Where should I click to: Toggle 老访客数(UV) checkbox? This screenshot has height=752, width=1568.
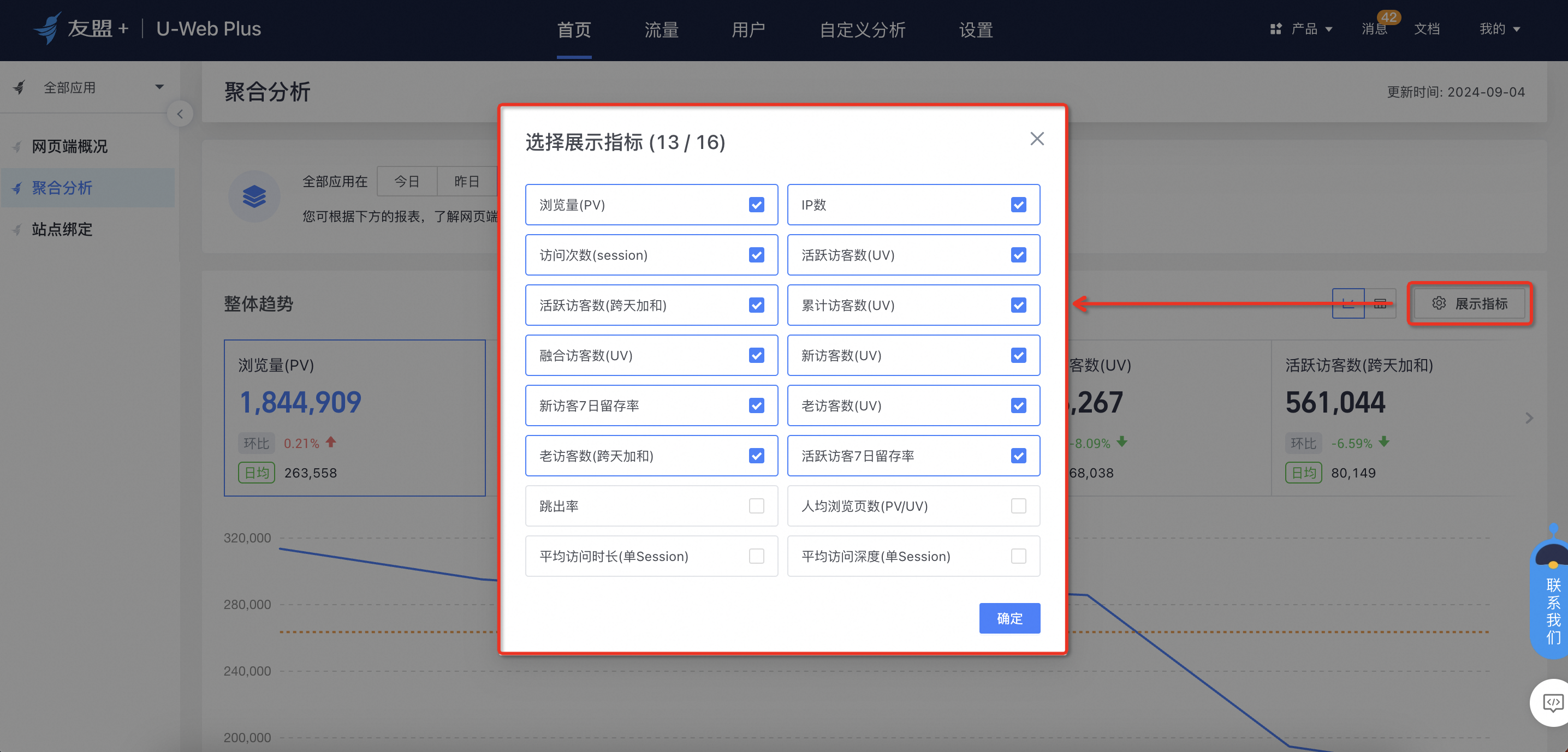1018,406
